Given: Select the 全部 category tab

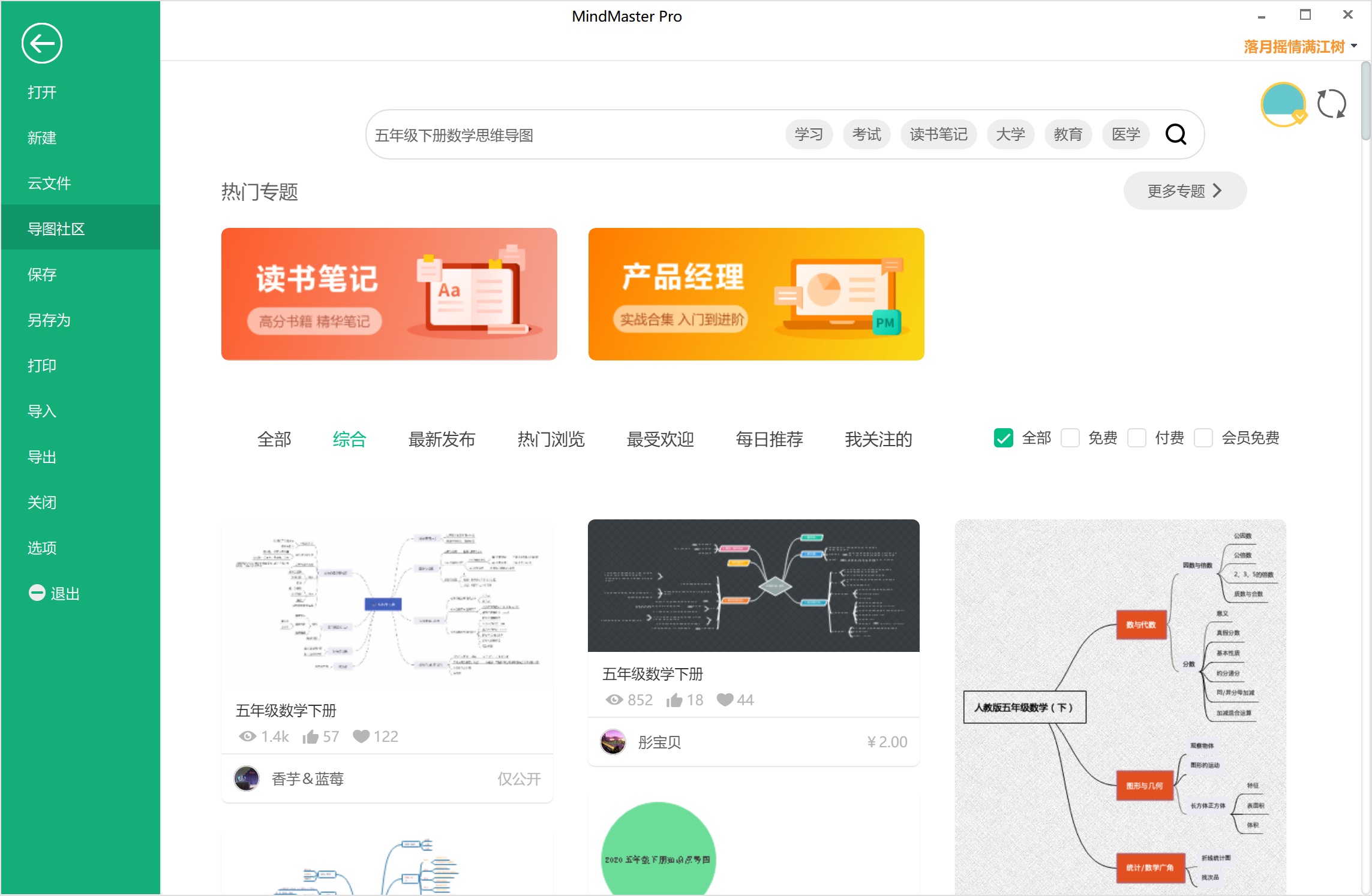Looking at the screenshot, I should 274,440.
